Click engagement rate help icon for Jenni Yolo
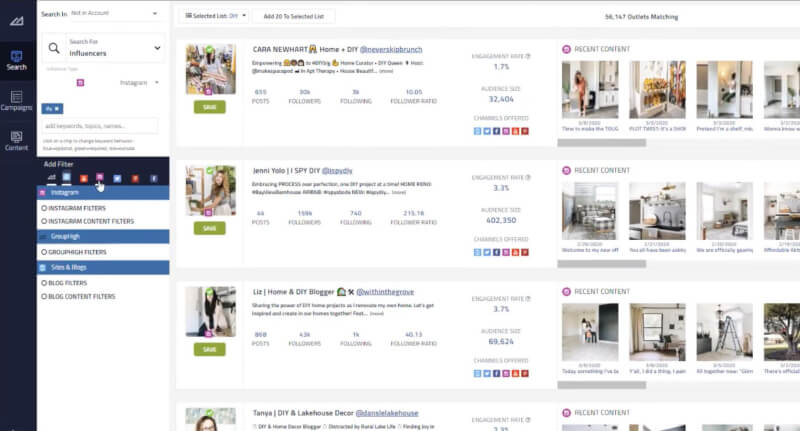The image size is (800, 431). pos(528,178)
